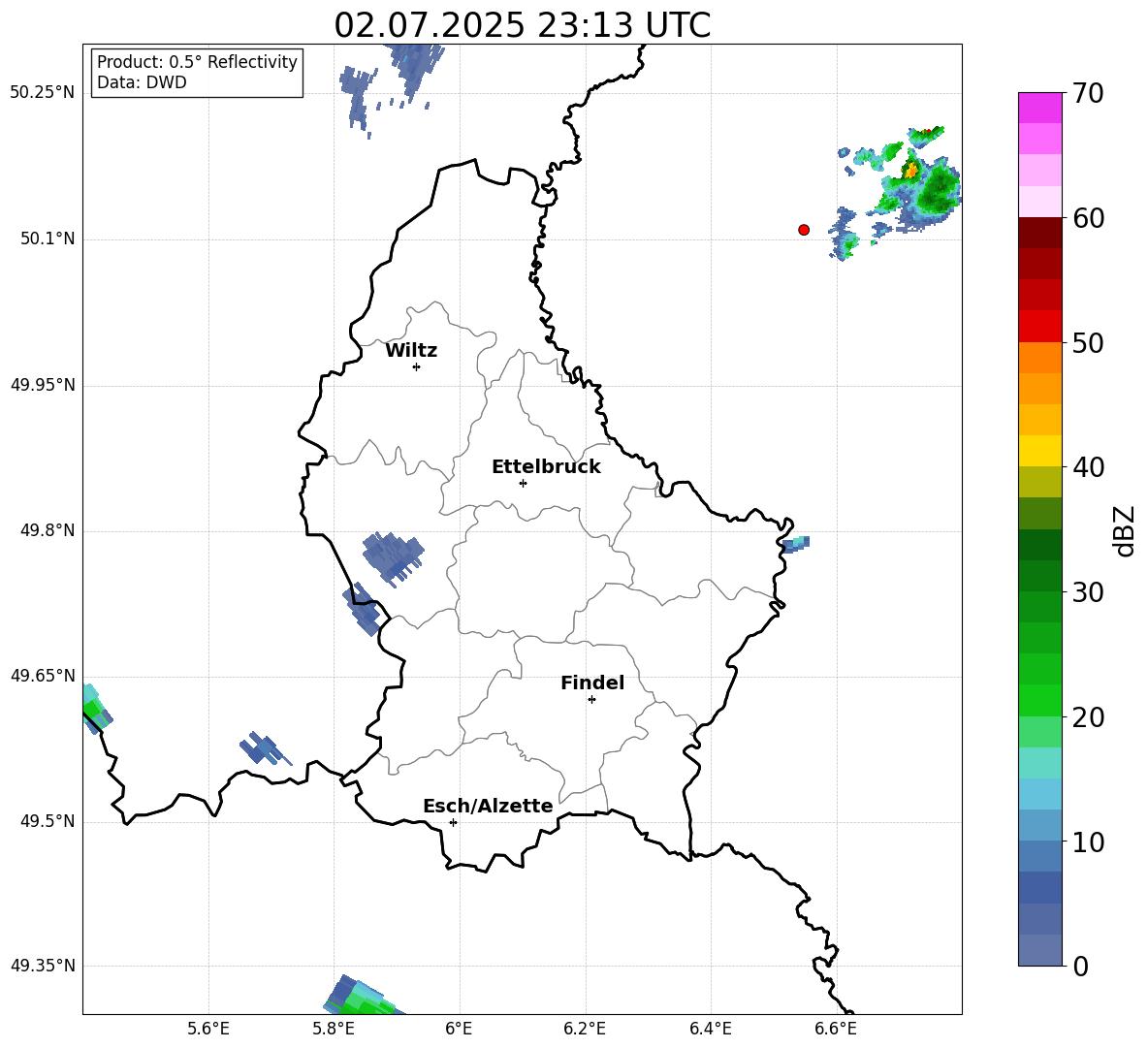Click the Findel station cross marker
Viewport: 1148px width, 1048px height.
tap(591, 700)
